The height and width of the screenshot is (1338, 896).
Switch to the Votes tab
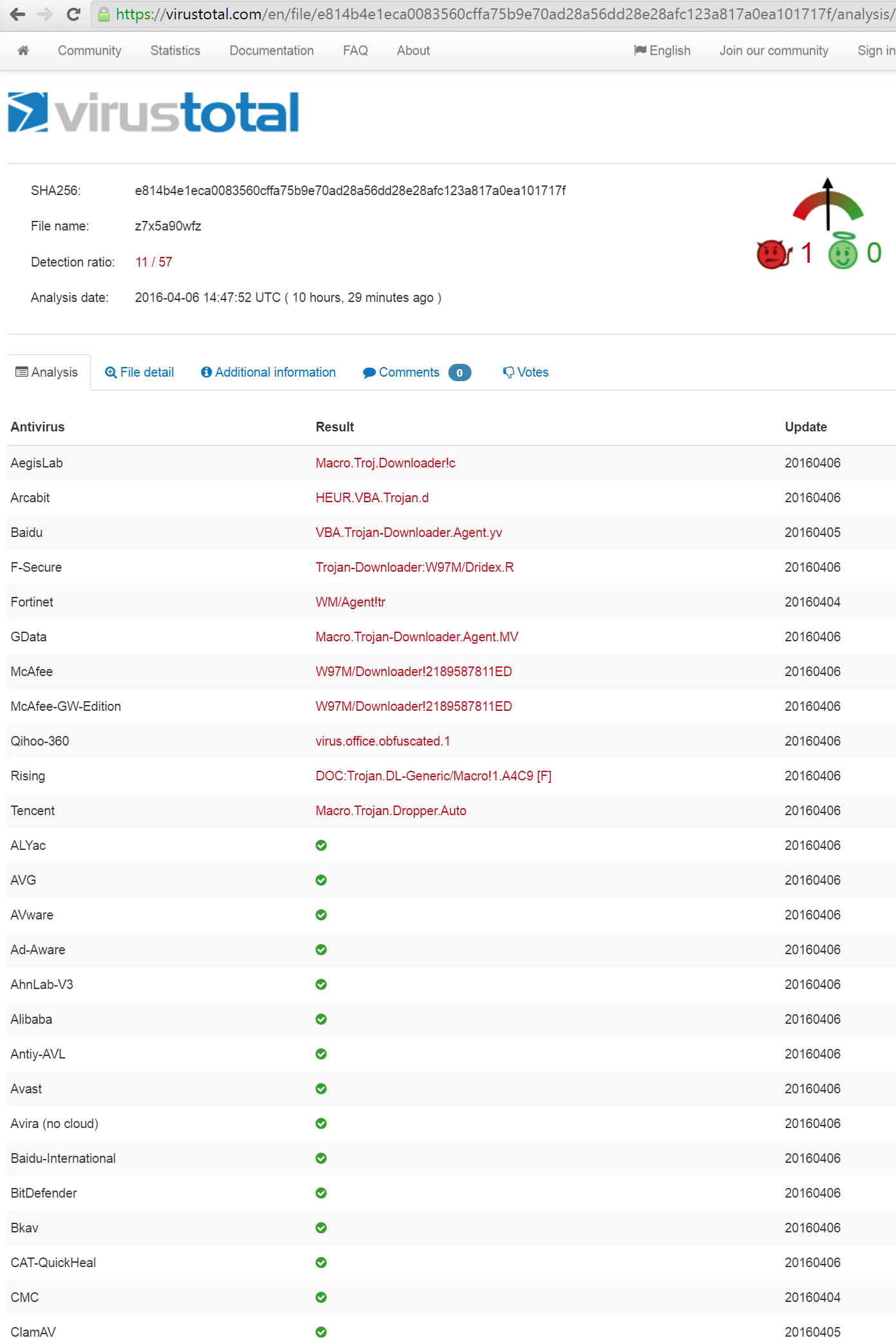(x=526, y=372)
